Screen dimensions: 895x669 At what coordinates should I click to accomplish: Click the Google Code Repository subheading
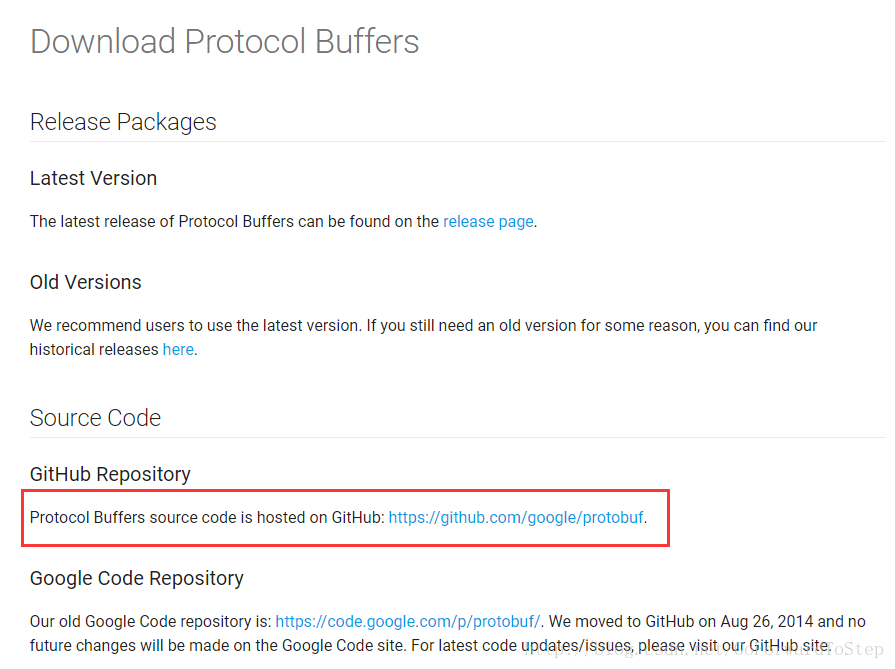point(137,578)
